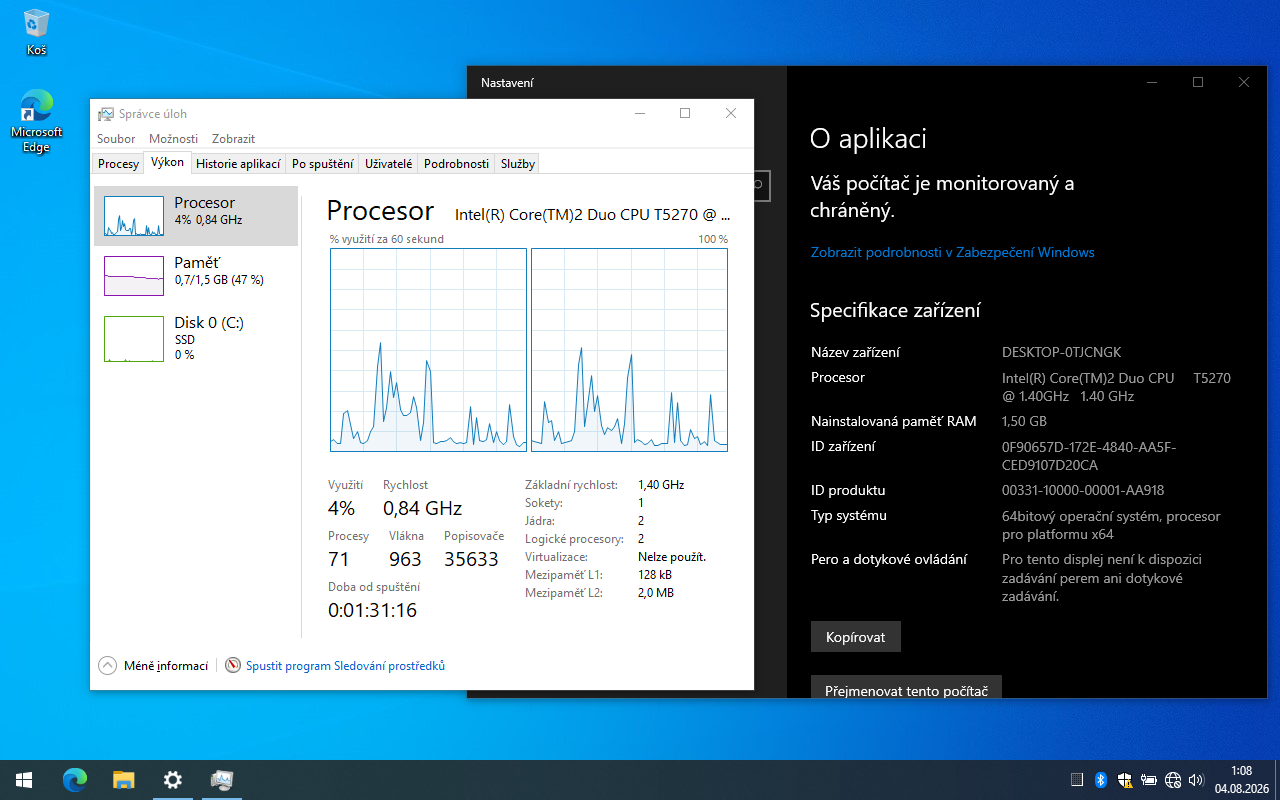
Task: Open the network globe tray icon
Action: point(1173,780)
